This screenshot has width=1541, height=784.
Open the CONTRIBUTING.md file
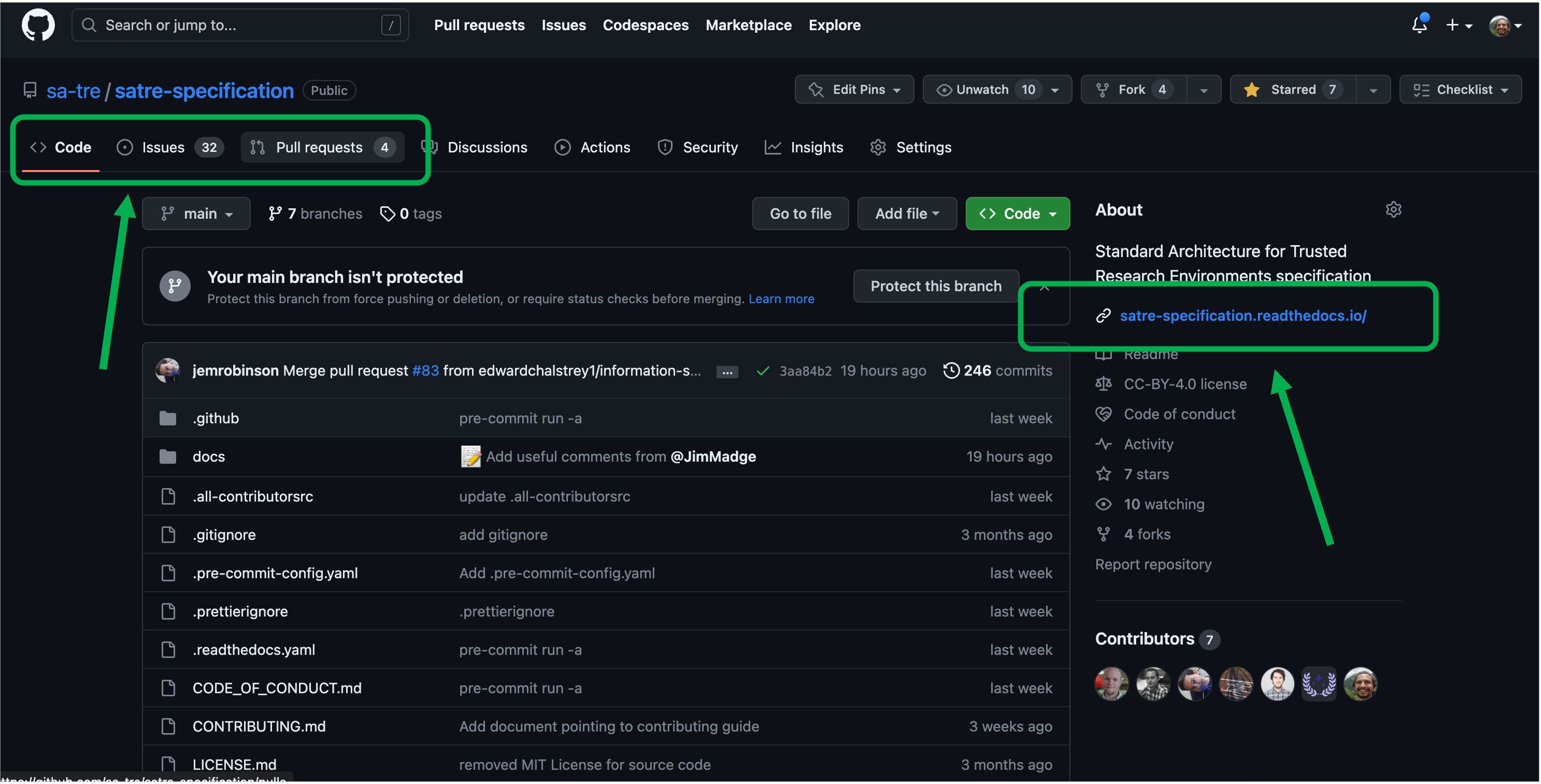(x=259, y=726)
